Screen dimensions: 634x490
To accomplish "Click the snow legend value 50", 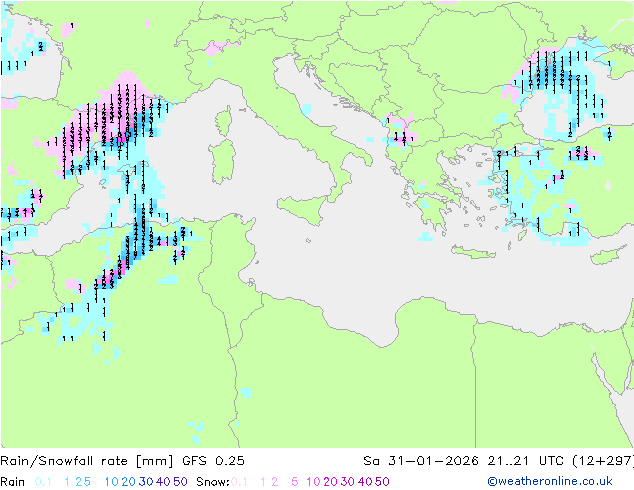I will pos(382,482).
